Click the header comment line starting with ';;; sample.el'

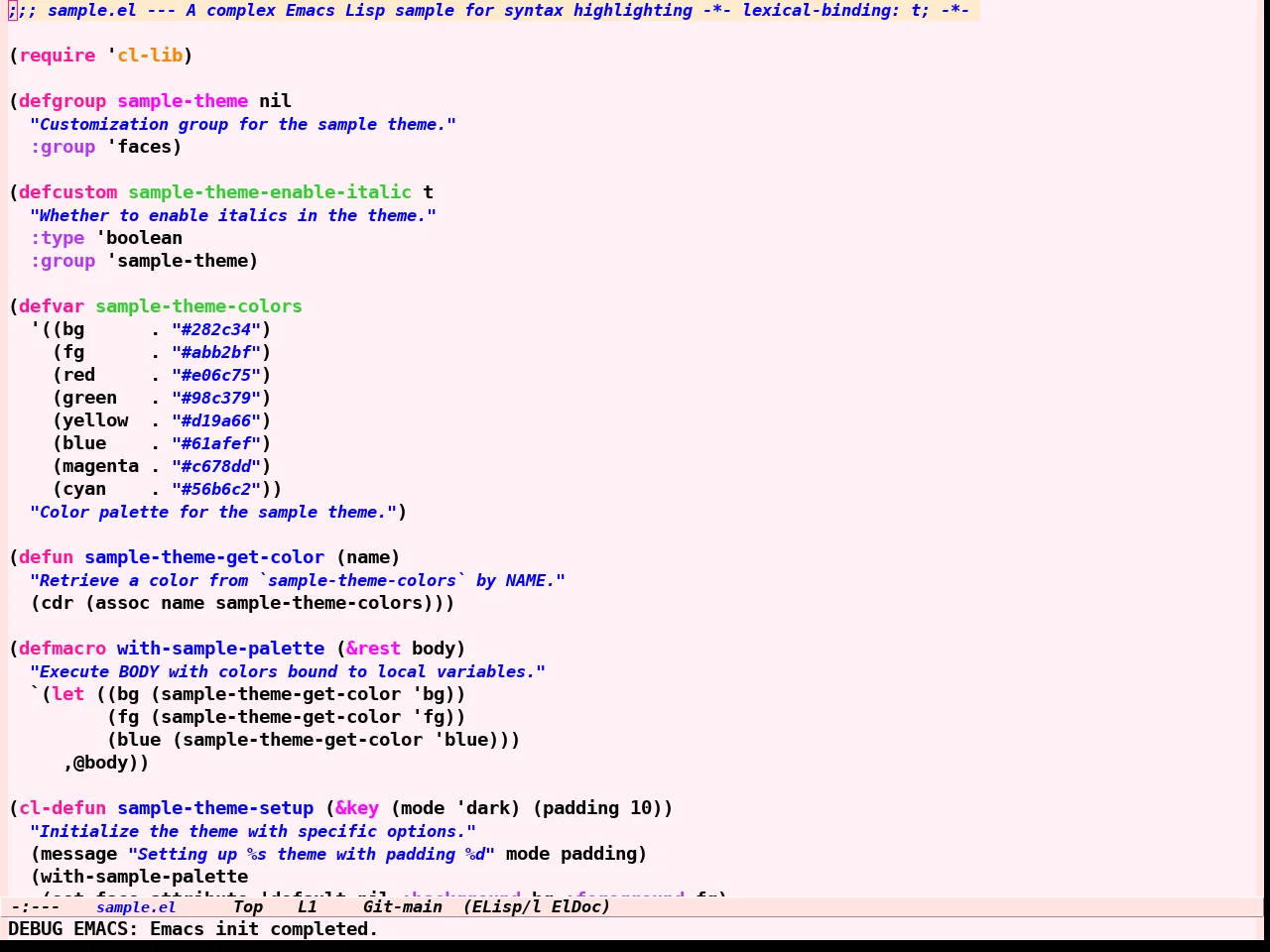pyautogui.click(x=489, y=10)
